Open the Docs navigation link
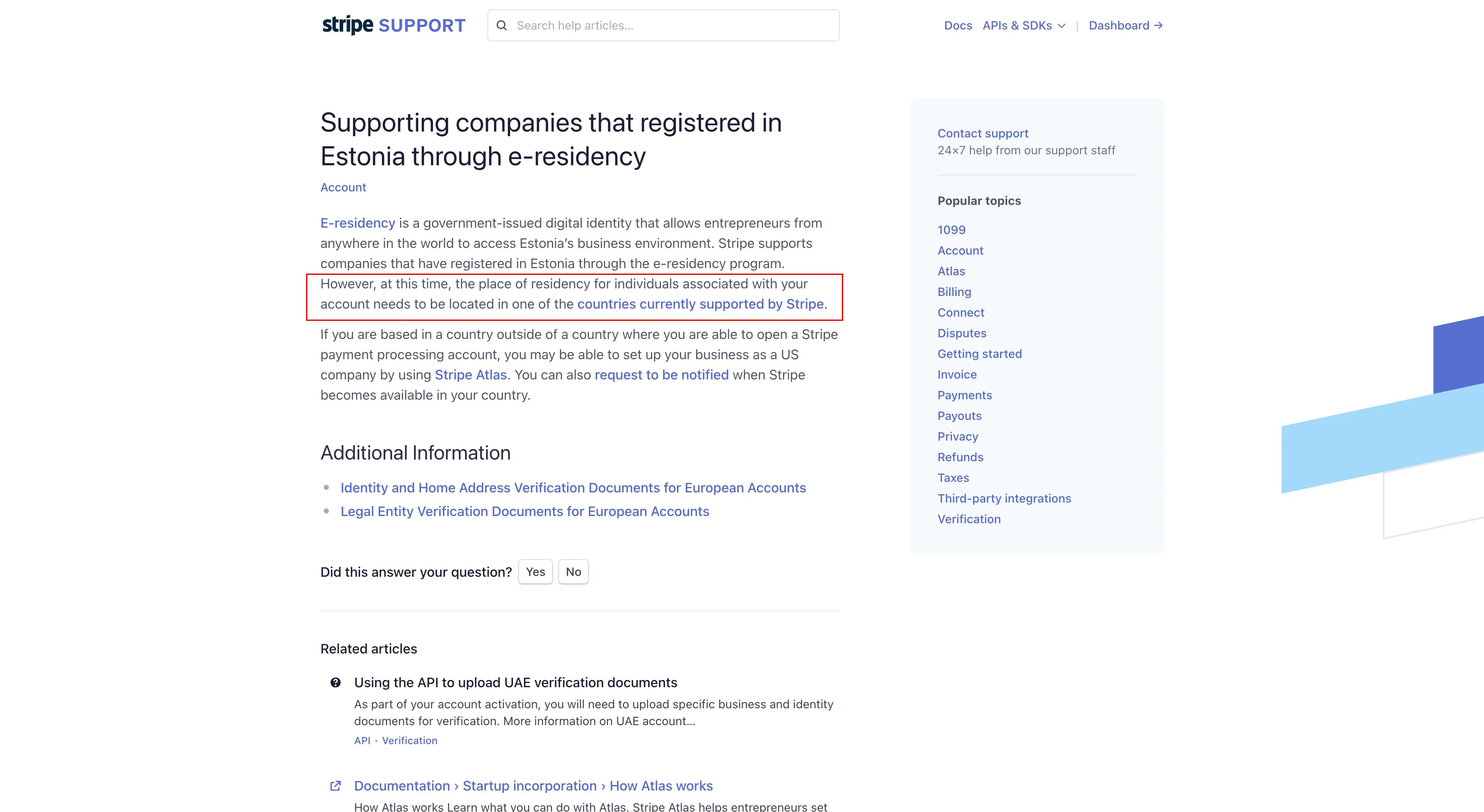Screen dimensions: 1484x812 pos(958,25)
